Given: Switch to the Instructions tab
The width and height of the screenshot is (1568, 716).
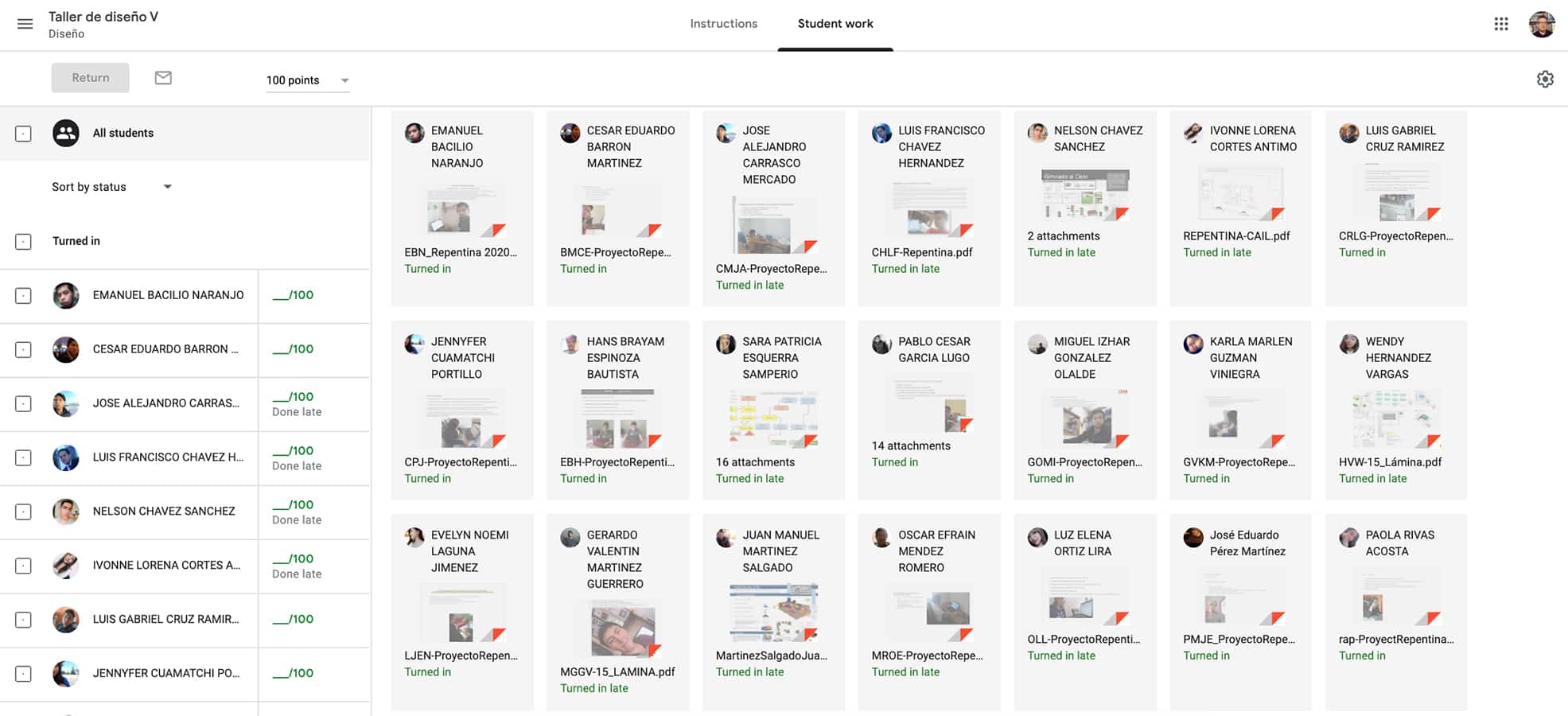Looking at the screenshot, I should [x=723, y=24].
